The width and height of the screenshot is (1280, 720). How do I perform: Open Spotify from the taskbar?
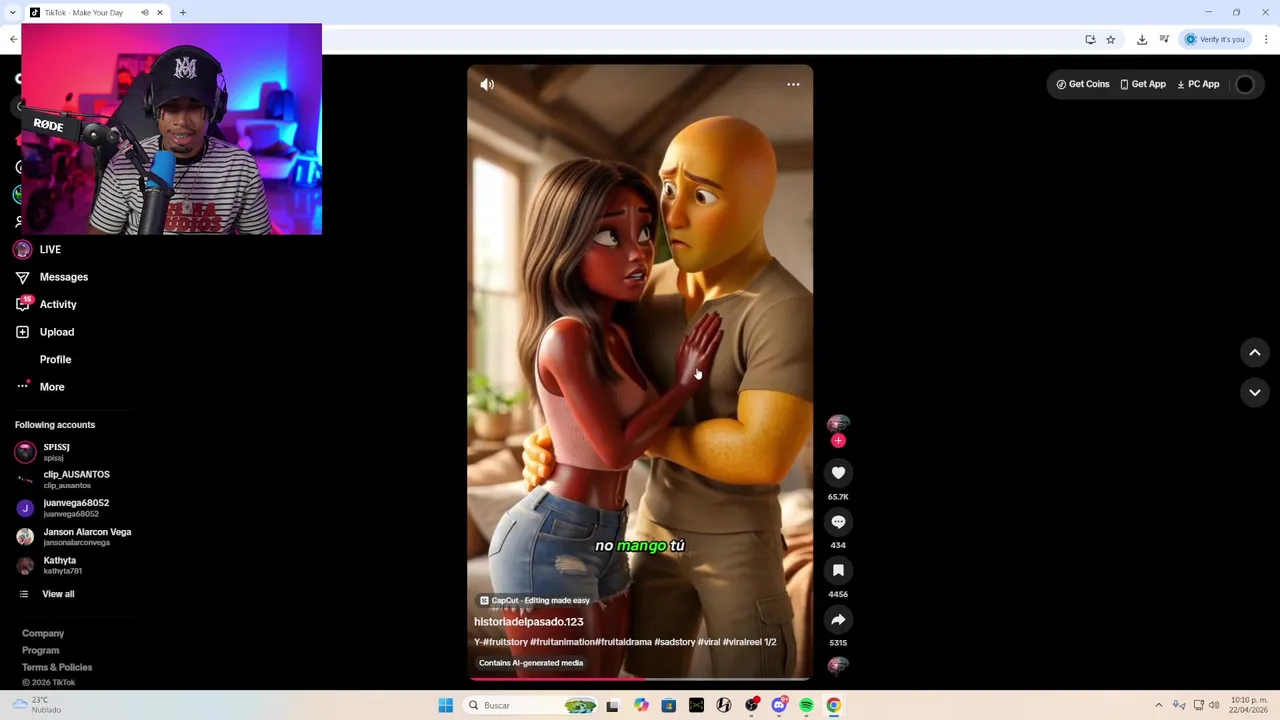pos(806,705)
